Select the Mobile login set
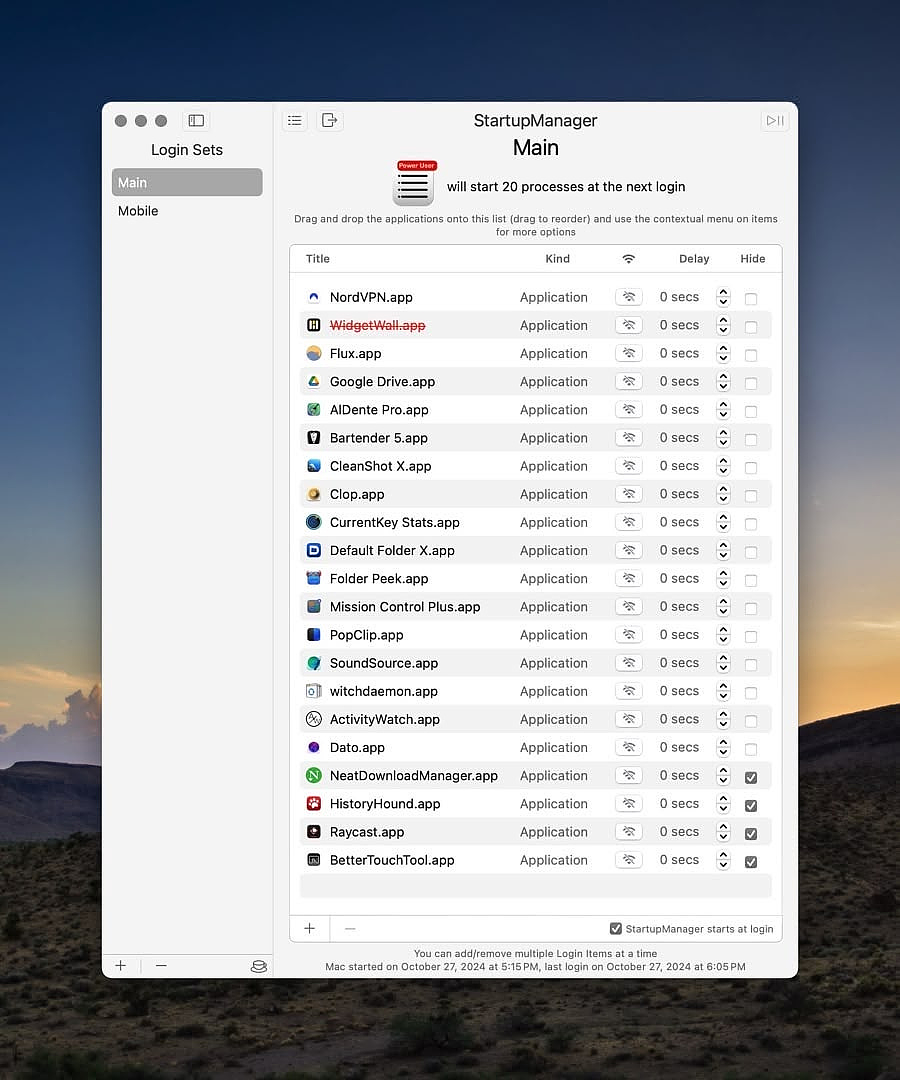 [x=138, y=211]
